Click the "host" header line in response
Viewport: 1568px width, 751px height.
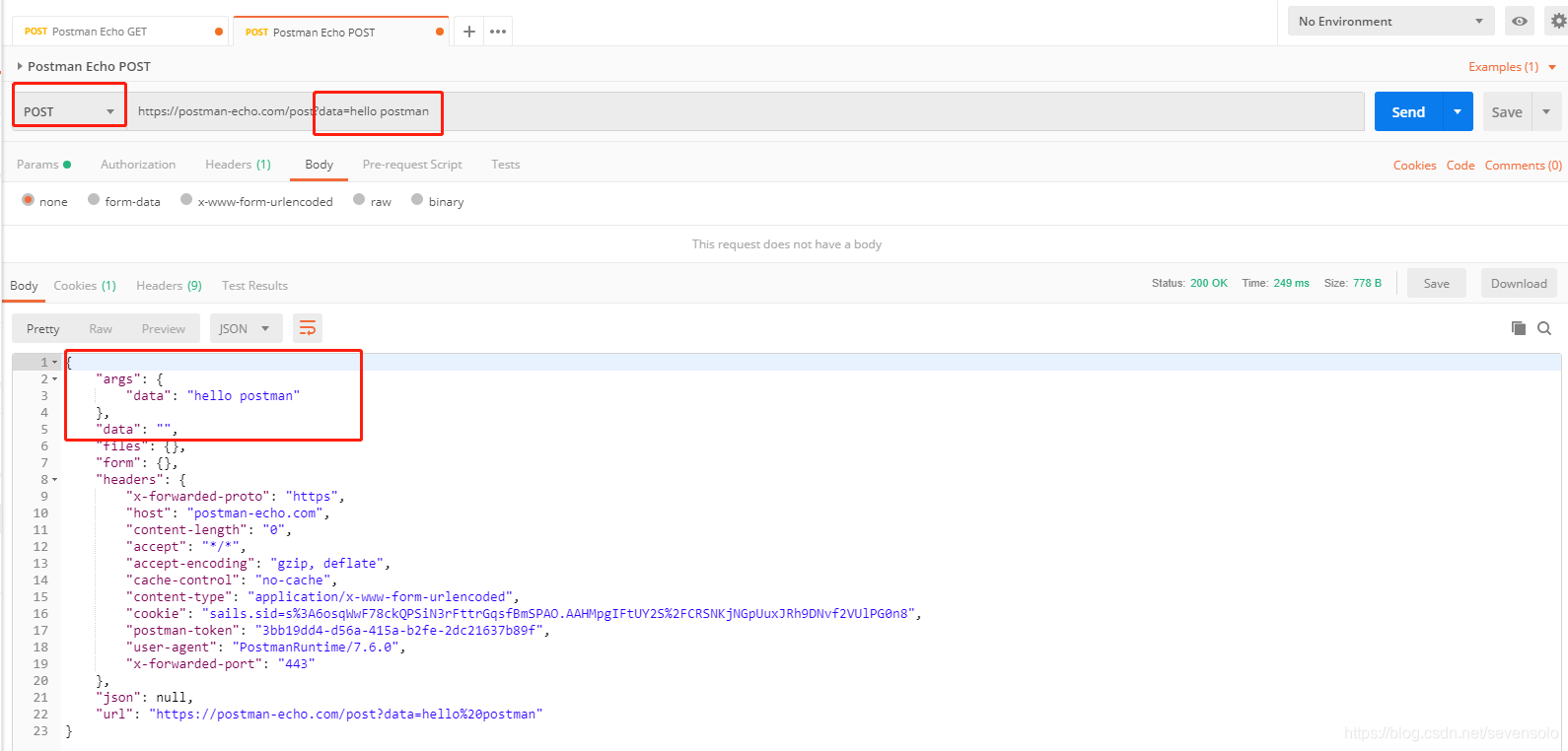(228, 513)
